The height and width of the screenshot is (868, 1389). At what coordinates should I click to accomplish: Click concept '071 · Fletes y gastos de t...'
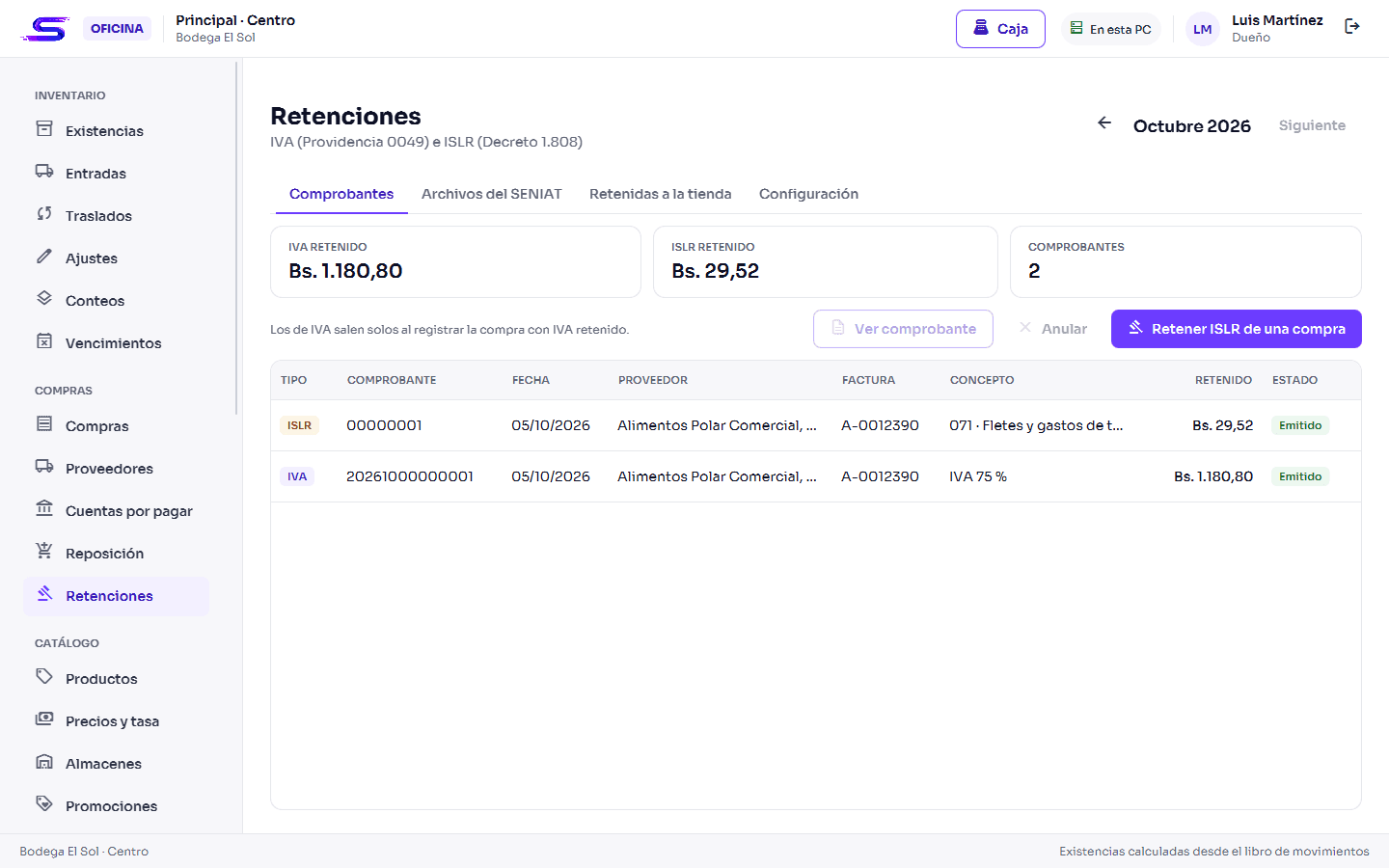[x=1036, y=425]
